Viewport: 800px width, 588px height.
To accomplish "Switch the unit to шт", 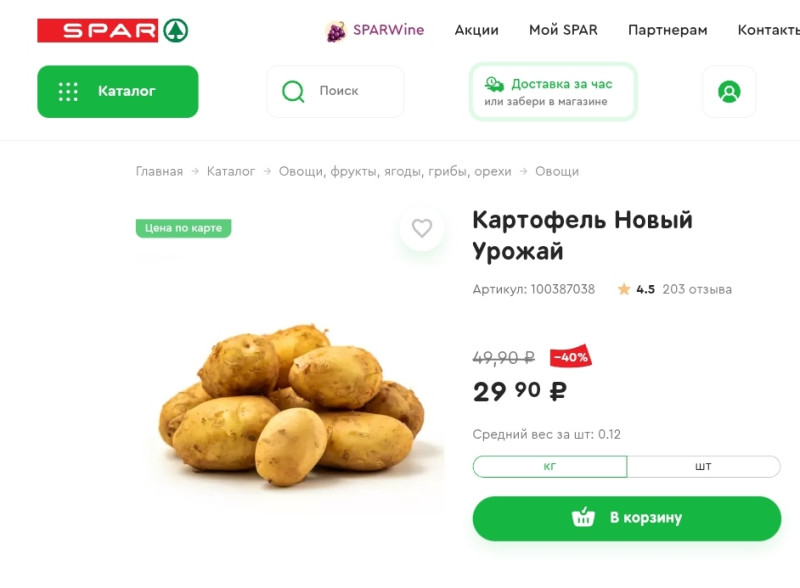I will pos(704,467).
